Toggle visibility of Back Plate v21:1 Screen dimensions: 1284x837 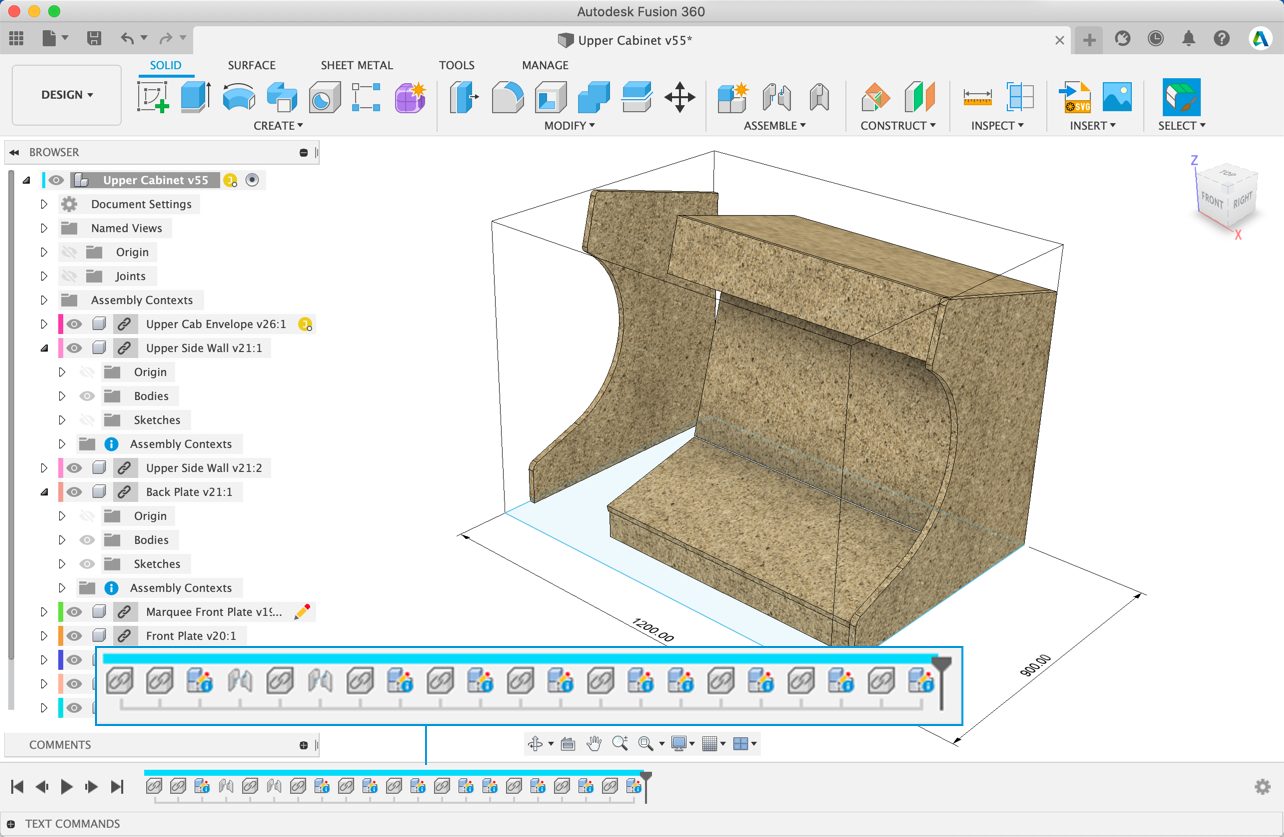pyautogui.click(x=75, y=492)
